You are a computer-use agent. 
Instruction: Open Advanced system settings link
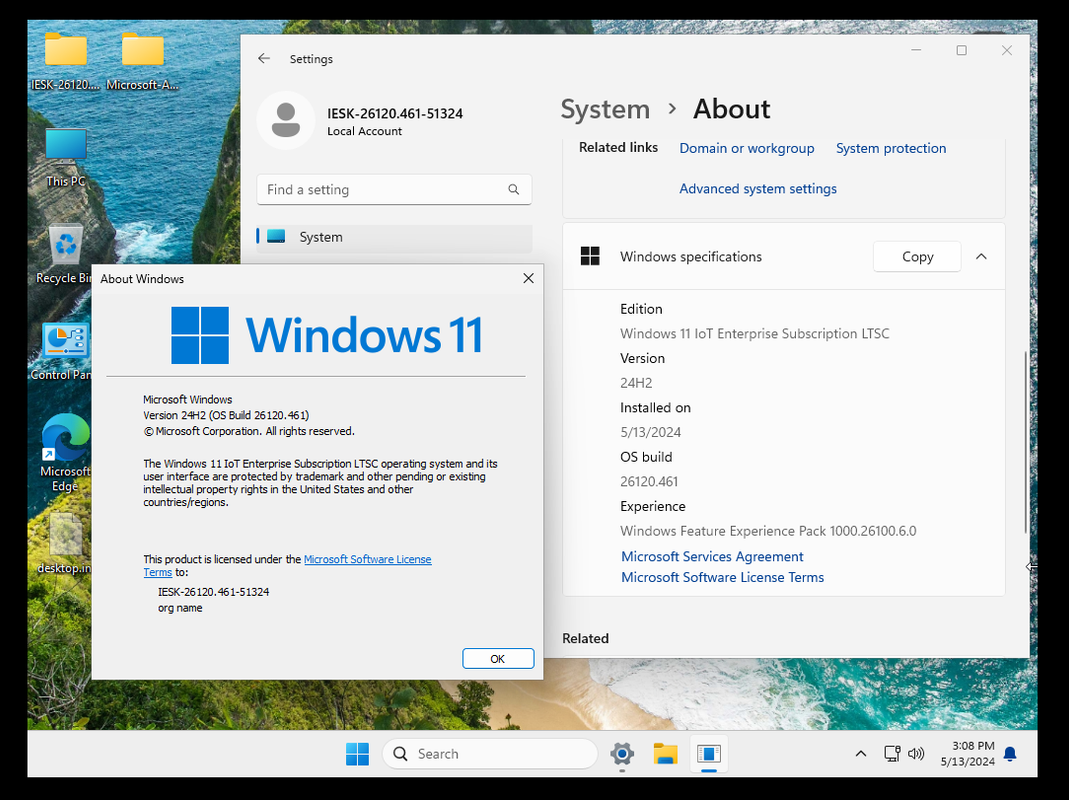point(757,188)
